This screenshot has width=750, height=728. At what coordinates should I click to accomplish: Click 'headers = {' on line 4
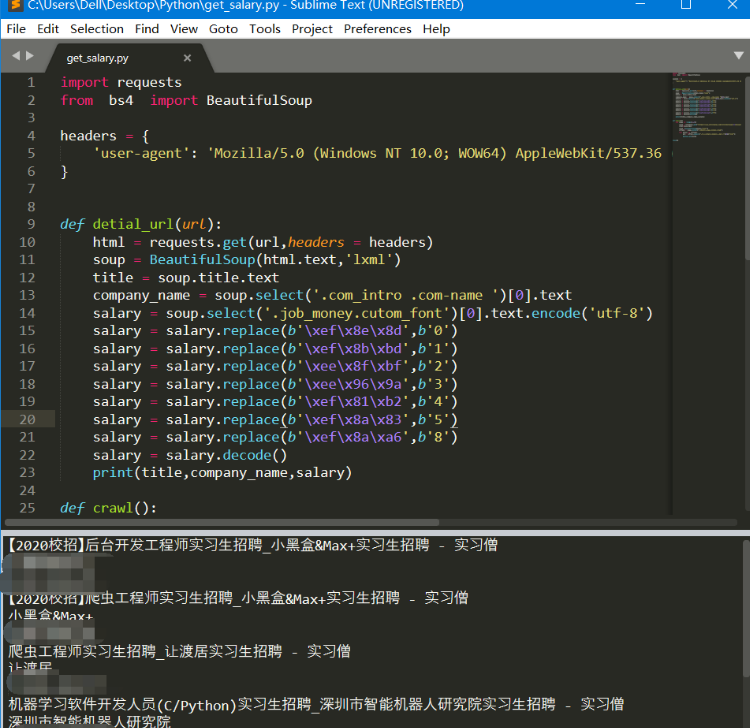pos(105,136)
